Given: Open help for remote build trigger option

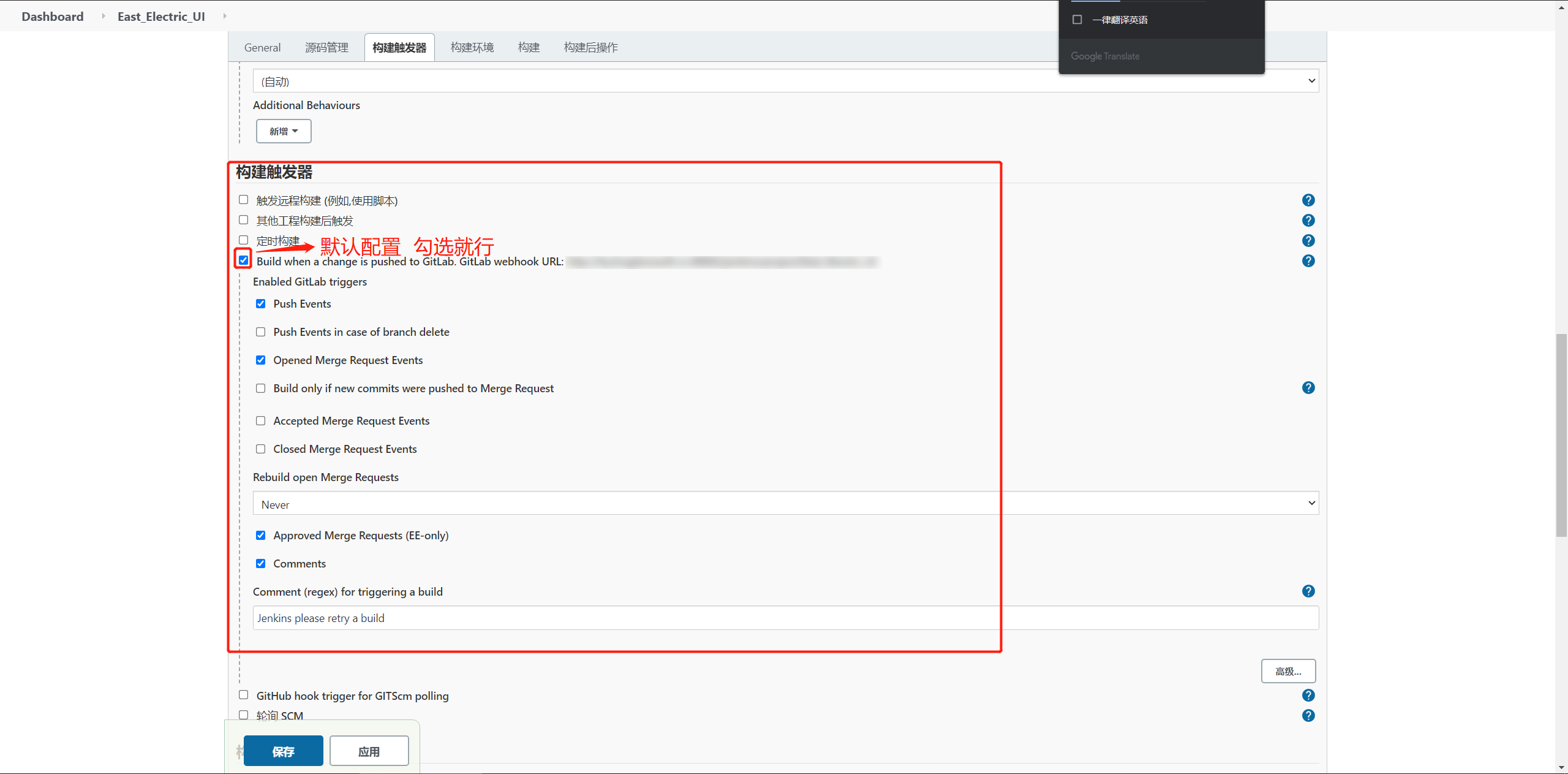Looking at the screenshot, I should (x=1308, y=200).
